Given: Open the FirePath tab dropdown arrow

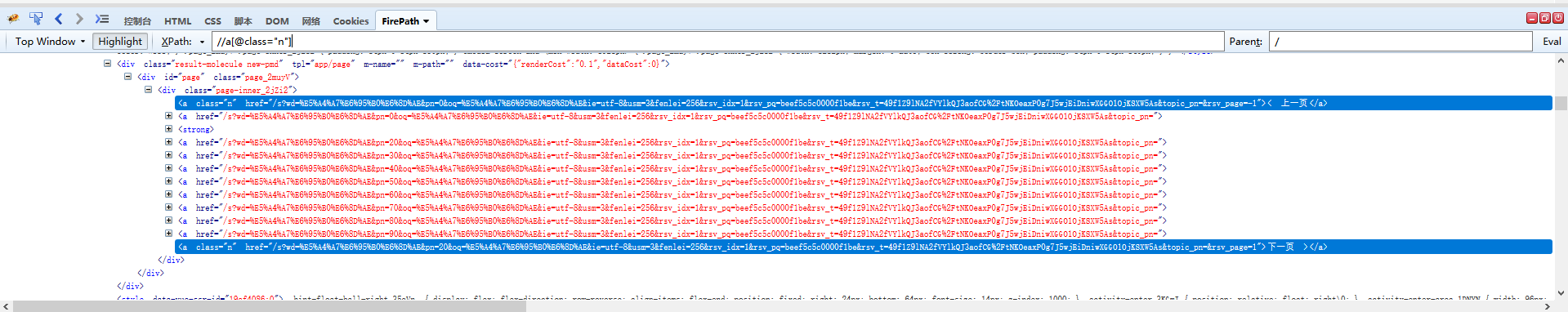Looking at the screenshot, I should pyautogui.click(x=426, y=21).
